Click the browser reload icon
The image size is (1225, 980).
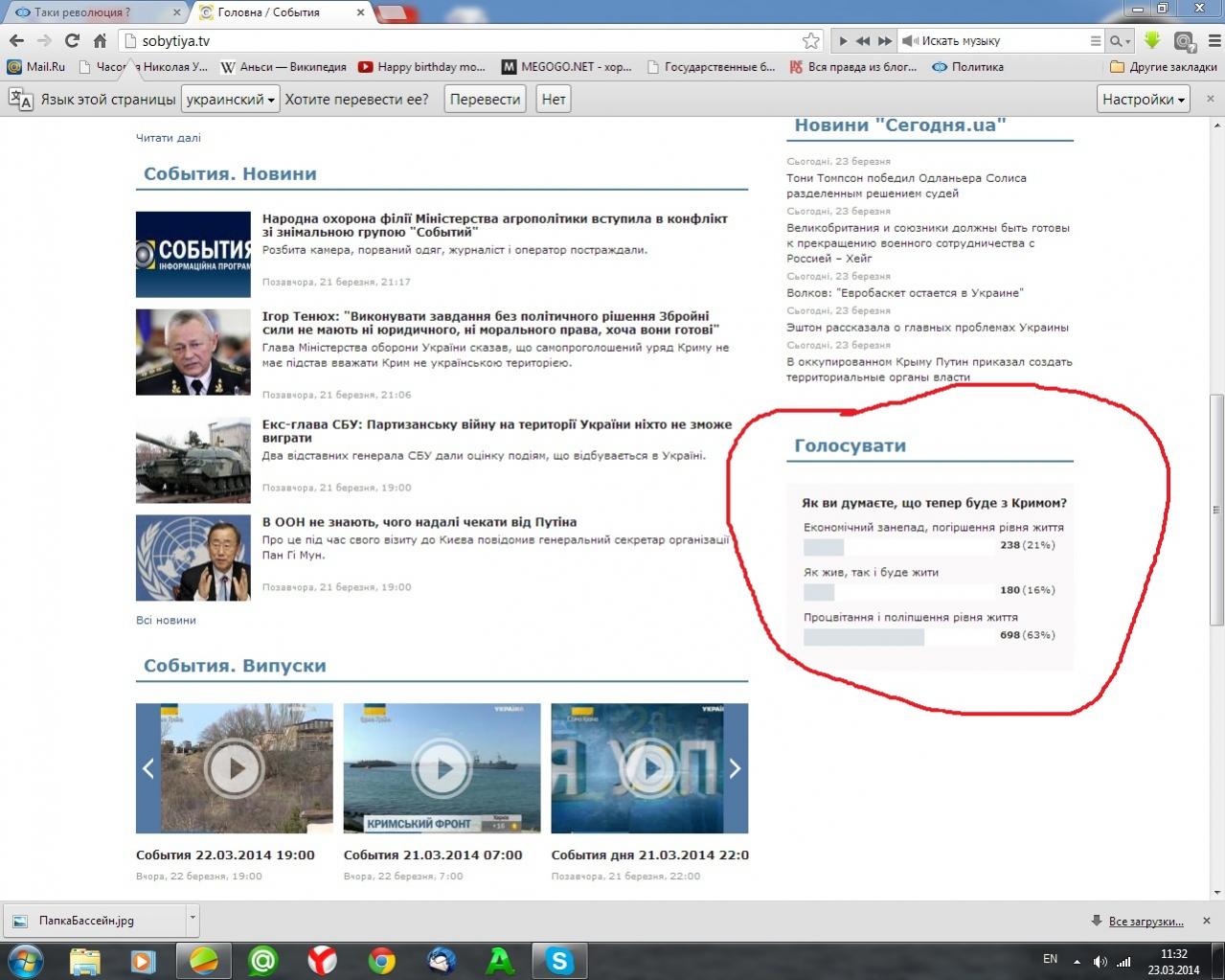pyautogui.click(x=72, y=40)
